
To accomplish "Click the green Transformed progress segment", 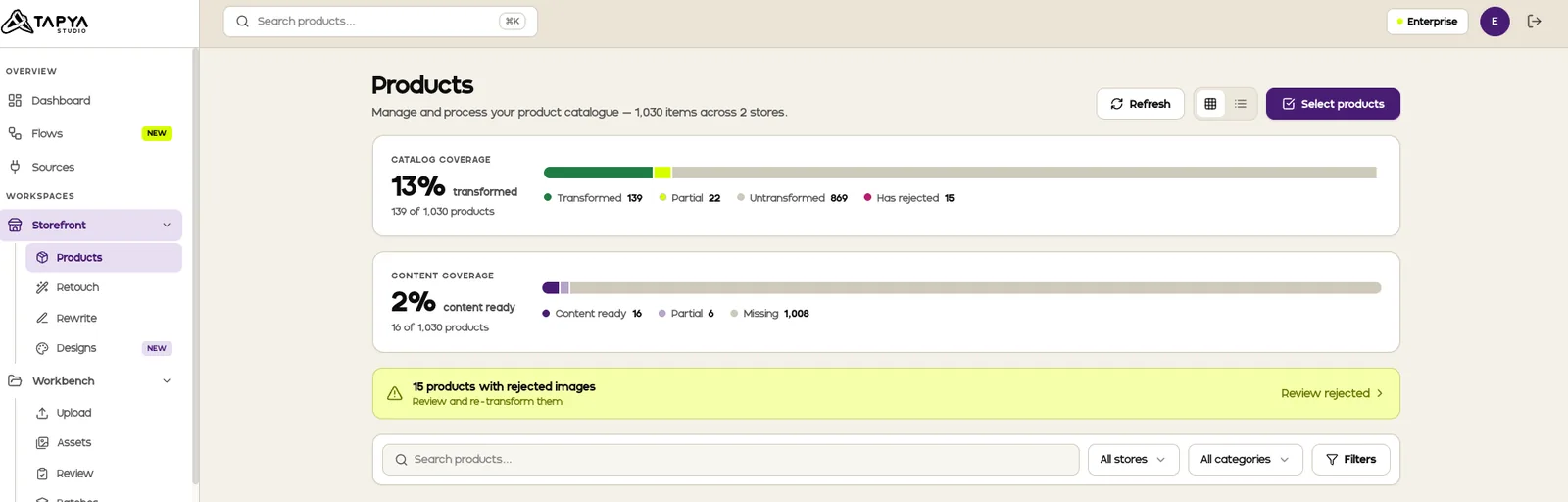I will click(598, 173).
